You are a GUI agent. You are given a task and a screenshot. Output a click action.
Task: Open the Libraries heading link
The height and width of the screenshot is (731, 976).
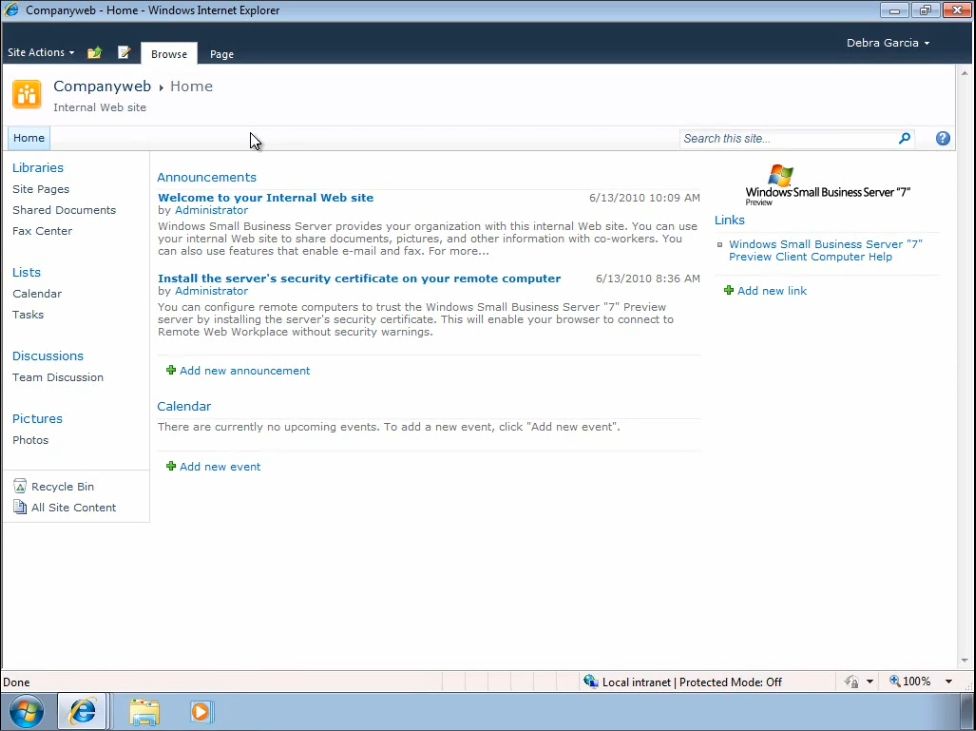(38, 167)
